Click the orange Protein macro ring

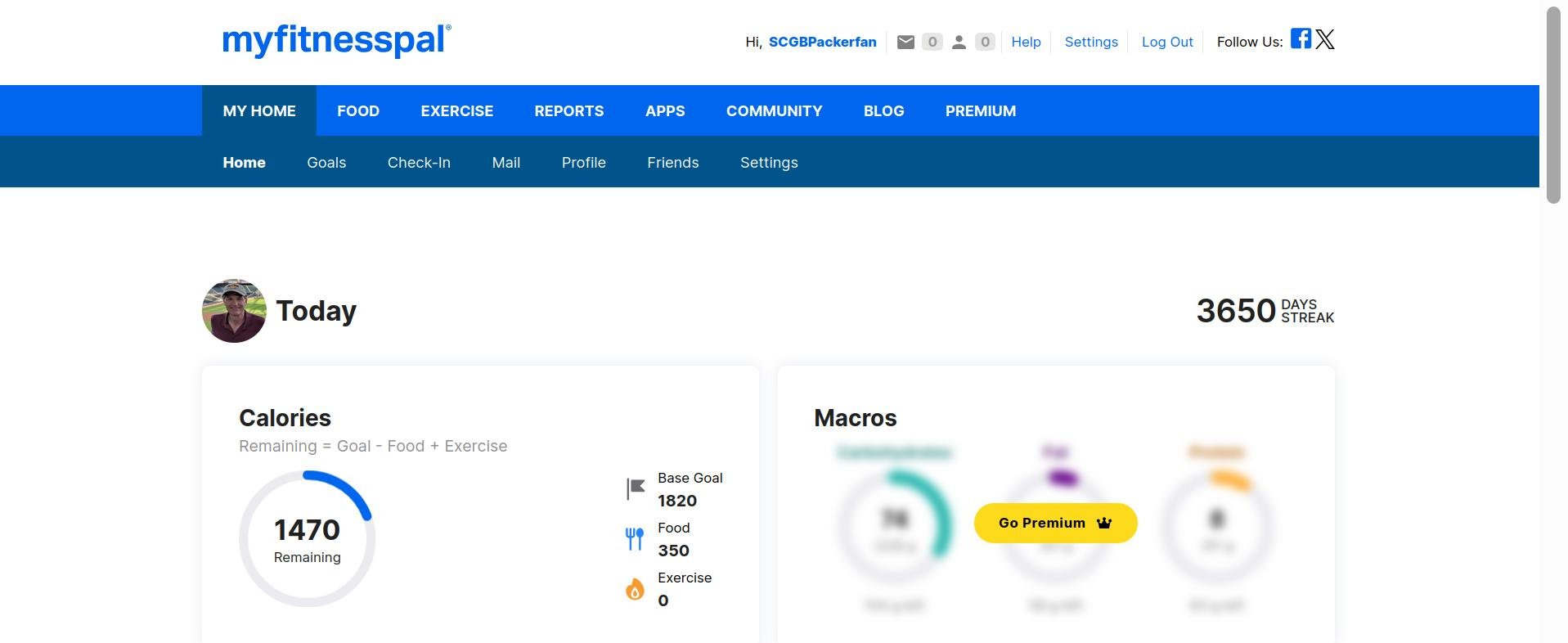1217,528
